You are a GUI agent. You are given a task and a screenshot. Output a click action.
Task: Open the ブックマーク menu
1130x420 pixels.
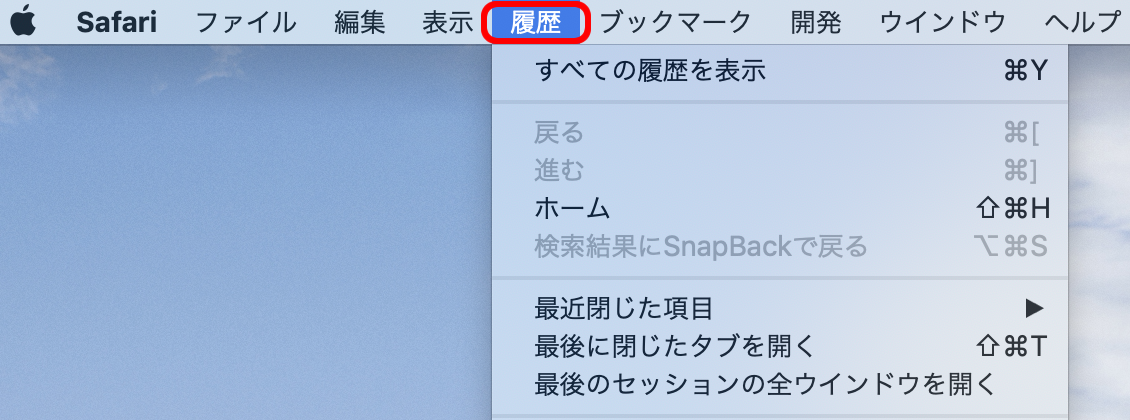(x=675, y=22)
